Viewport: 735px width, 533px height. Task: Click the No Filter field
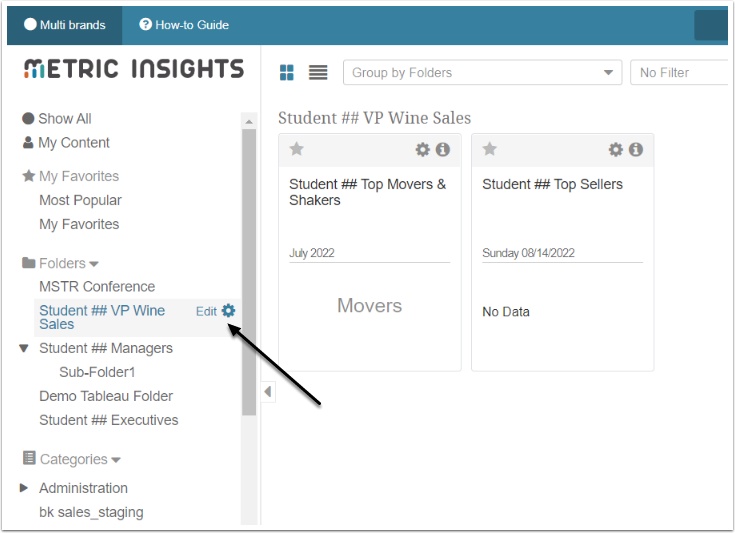point(680,73)
